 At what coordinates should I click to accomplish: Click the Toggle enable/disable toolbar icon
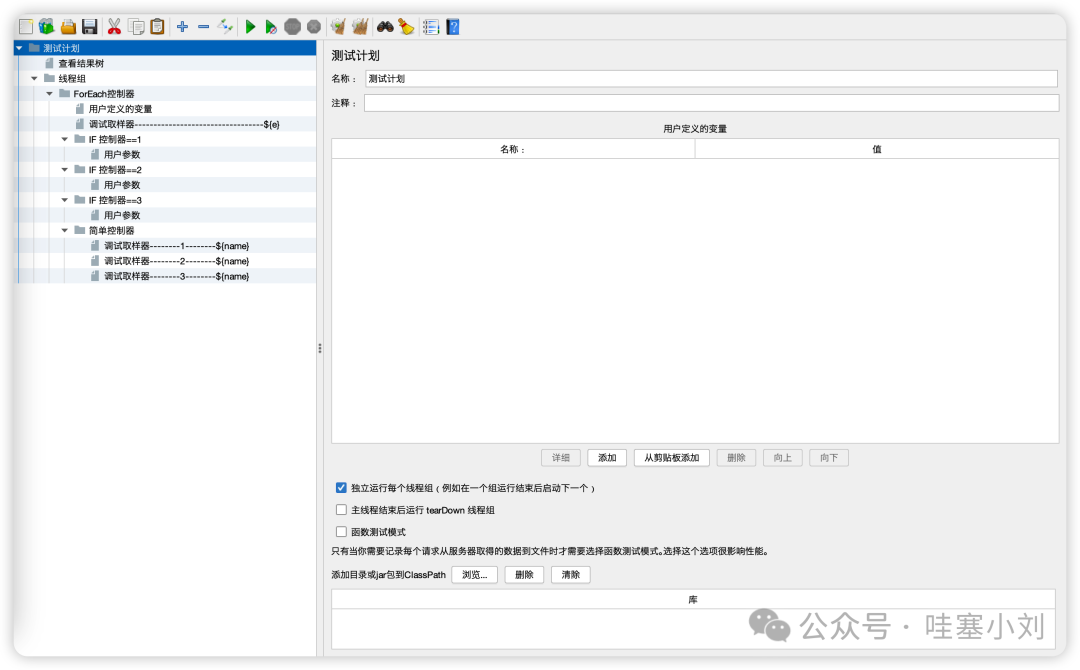pos(225,27)
